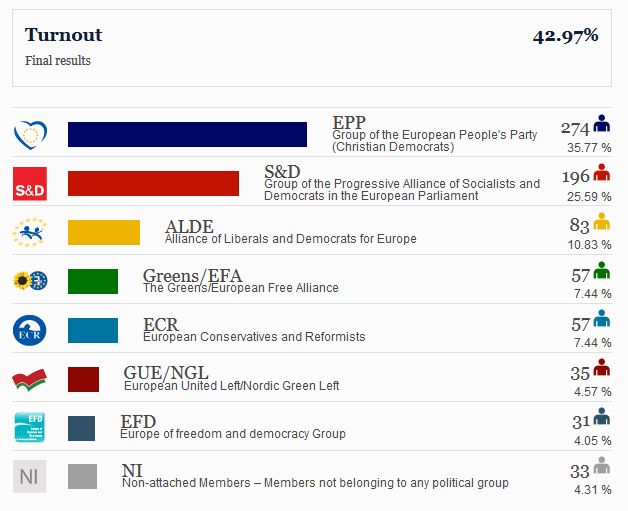Viewport: 628px width, 511px height.
Task: Open the S&D group name heading
Action: (282, 171)
